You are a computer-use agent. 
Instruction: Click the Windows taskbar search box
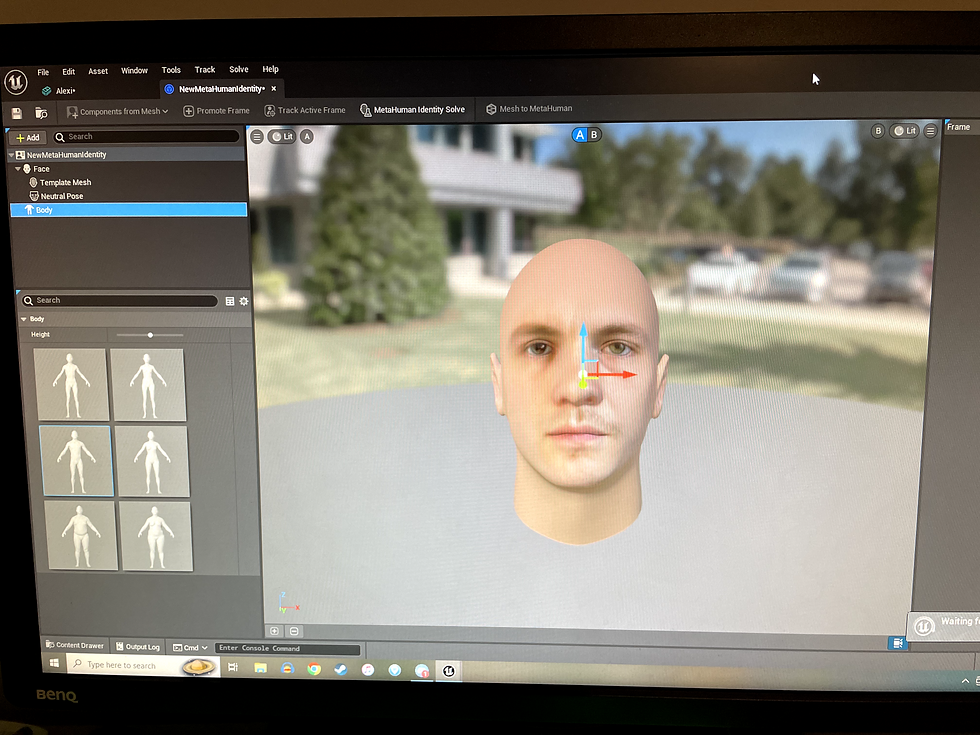(x=142, y=666)
